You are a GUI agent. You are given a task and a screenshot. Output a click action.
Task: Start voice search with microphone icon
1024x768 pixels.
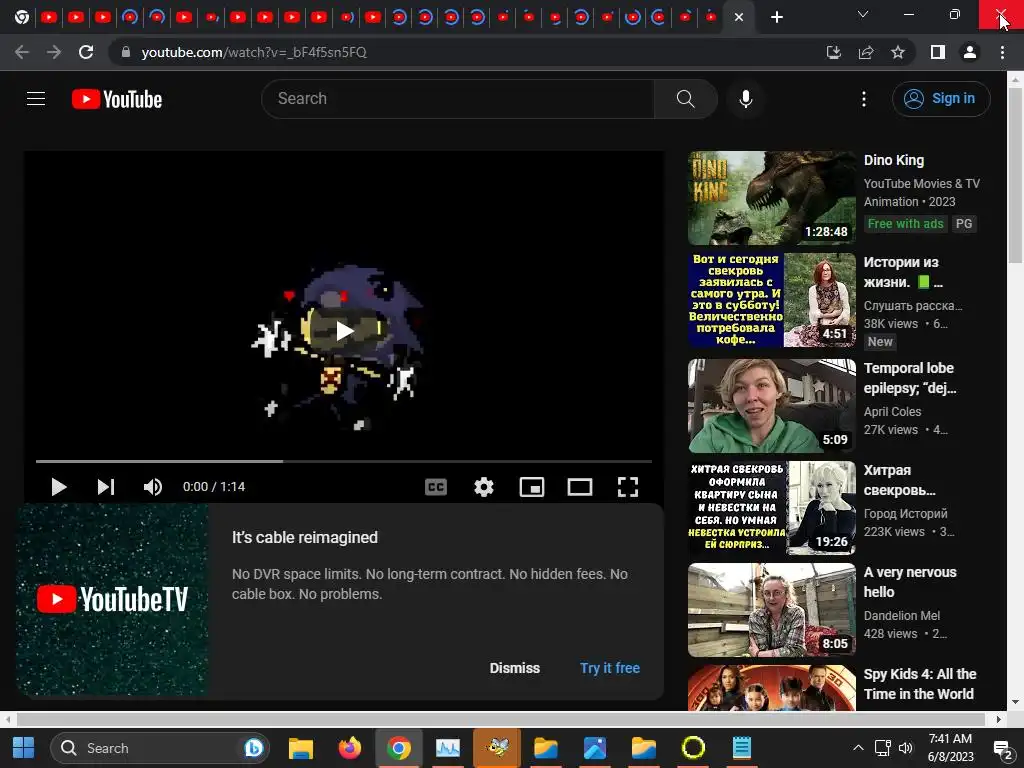click(x=745, y=99)
